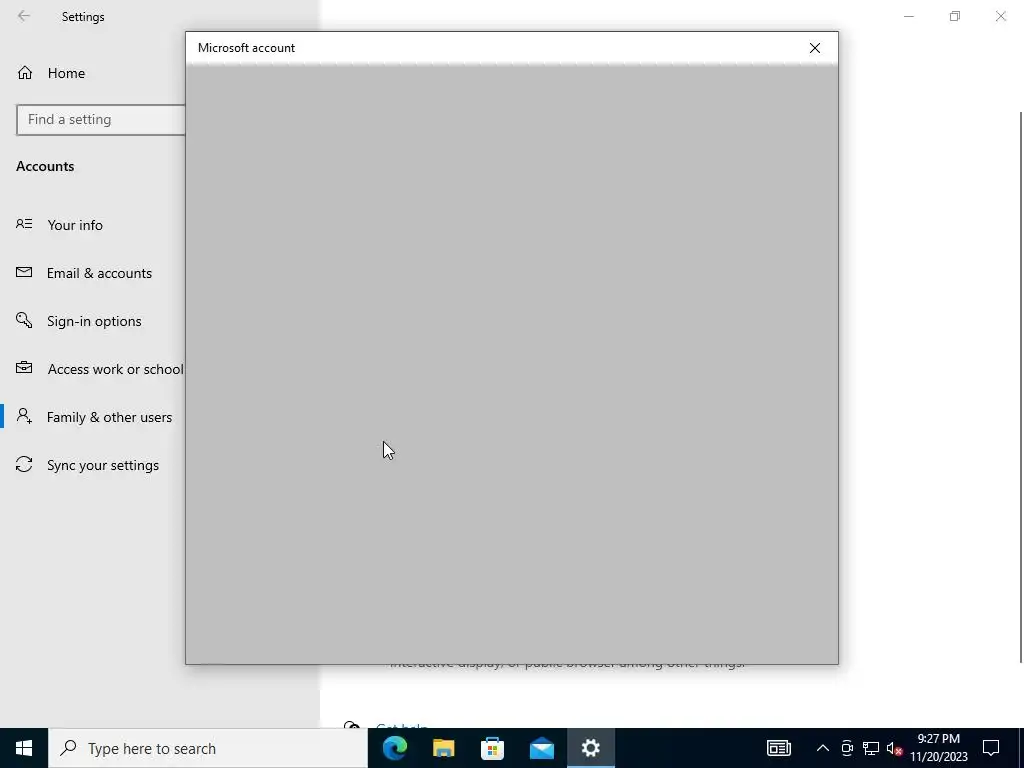
Task: Open the Action Center notifications
Action: pyautogui.click(x=991, y=748)
